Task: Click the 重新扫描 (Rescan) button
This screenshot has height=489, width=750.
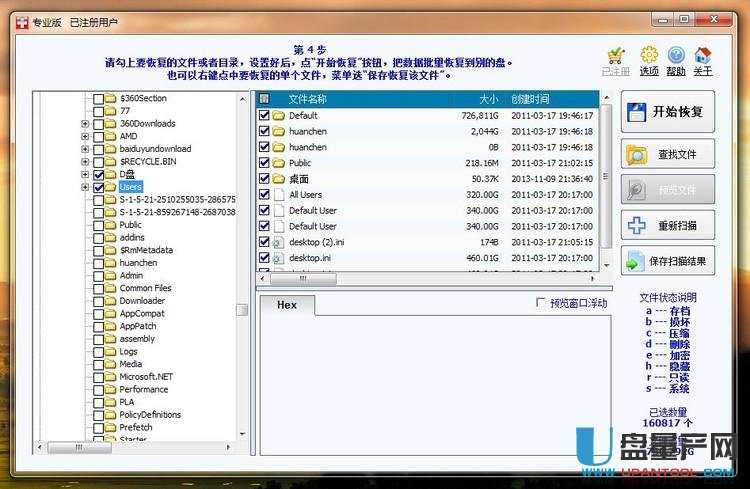Action: click(668, 225)
